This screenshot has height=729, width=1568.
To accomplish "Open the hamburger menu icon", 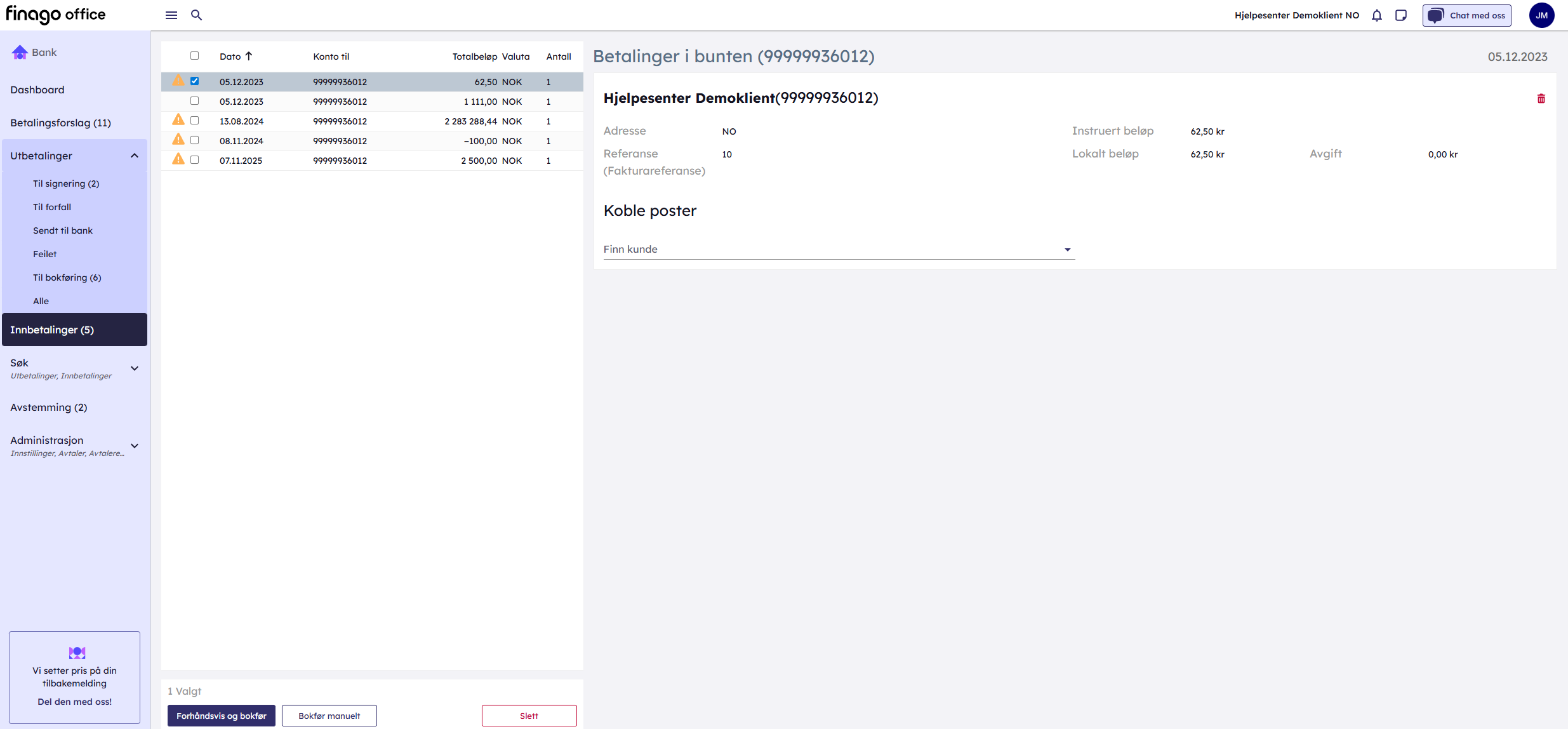I will coord(171,15).
